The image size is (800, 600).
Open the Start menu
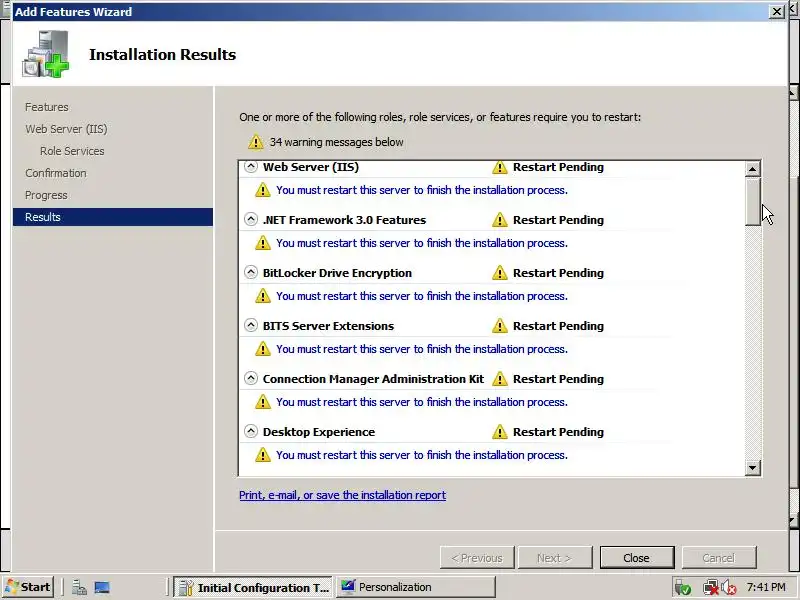[28, 587]
